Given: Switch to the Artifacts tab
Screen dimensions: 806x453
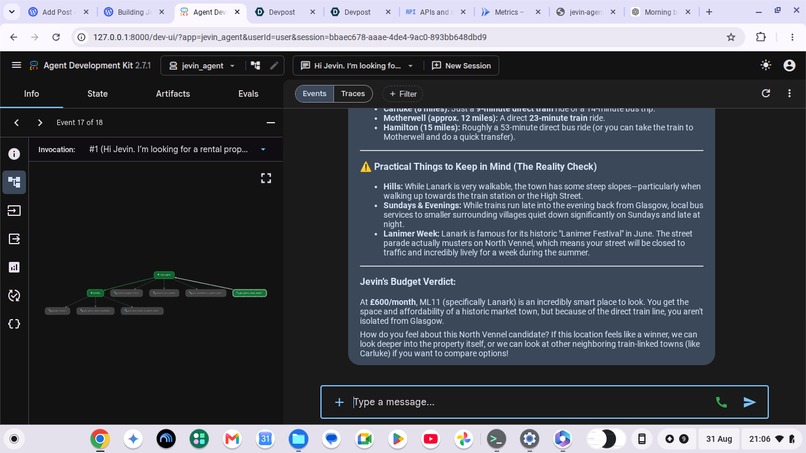Looking at the screenshot, I should tap(173, 94).
